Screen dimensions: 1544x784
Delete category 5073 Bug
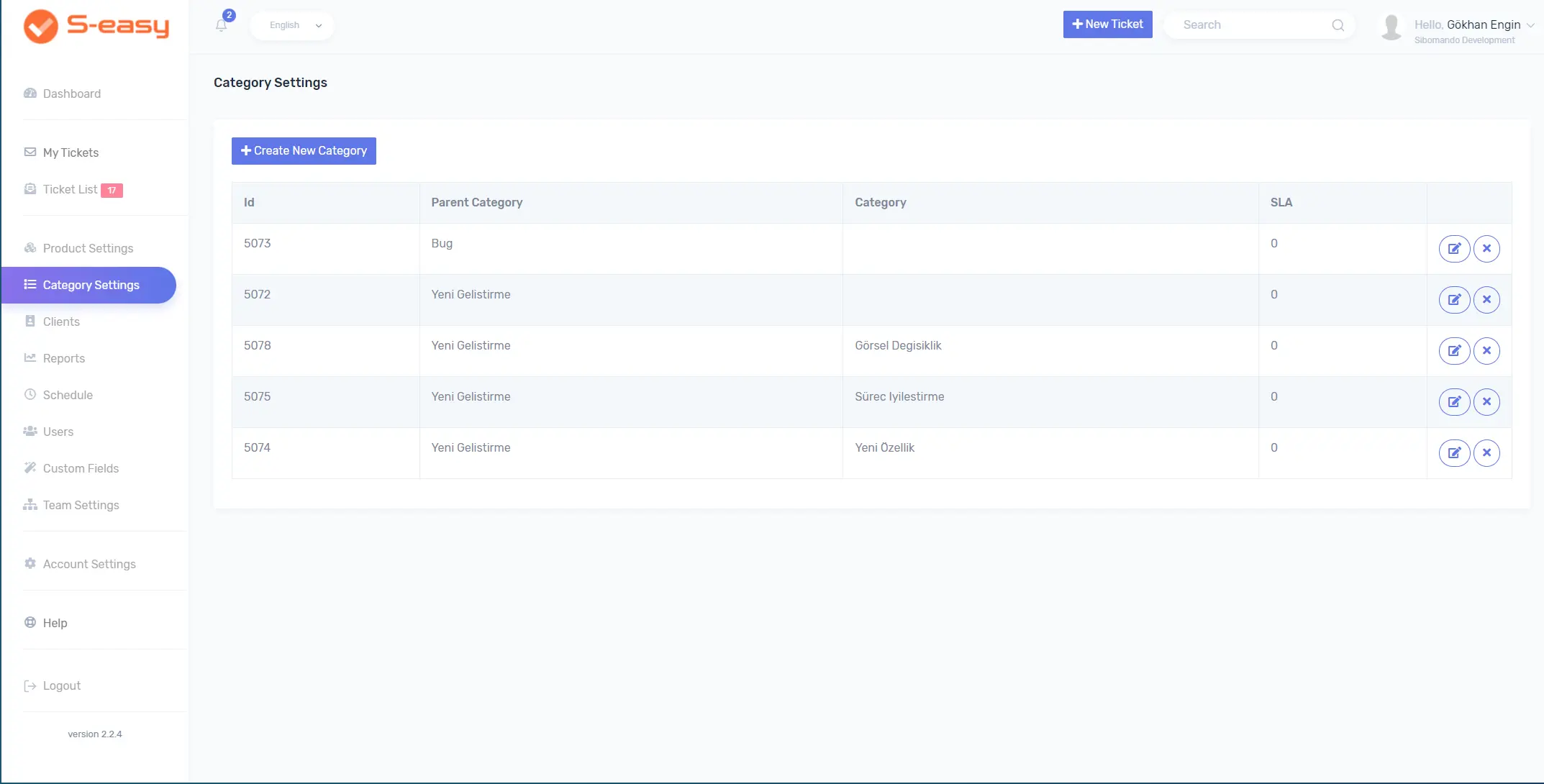[x=1486, y=249]
